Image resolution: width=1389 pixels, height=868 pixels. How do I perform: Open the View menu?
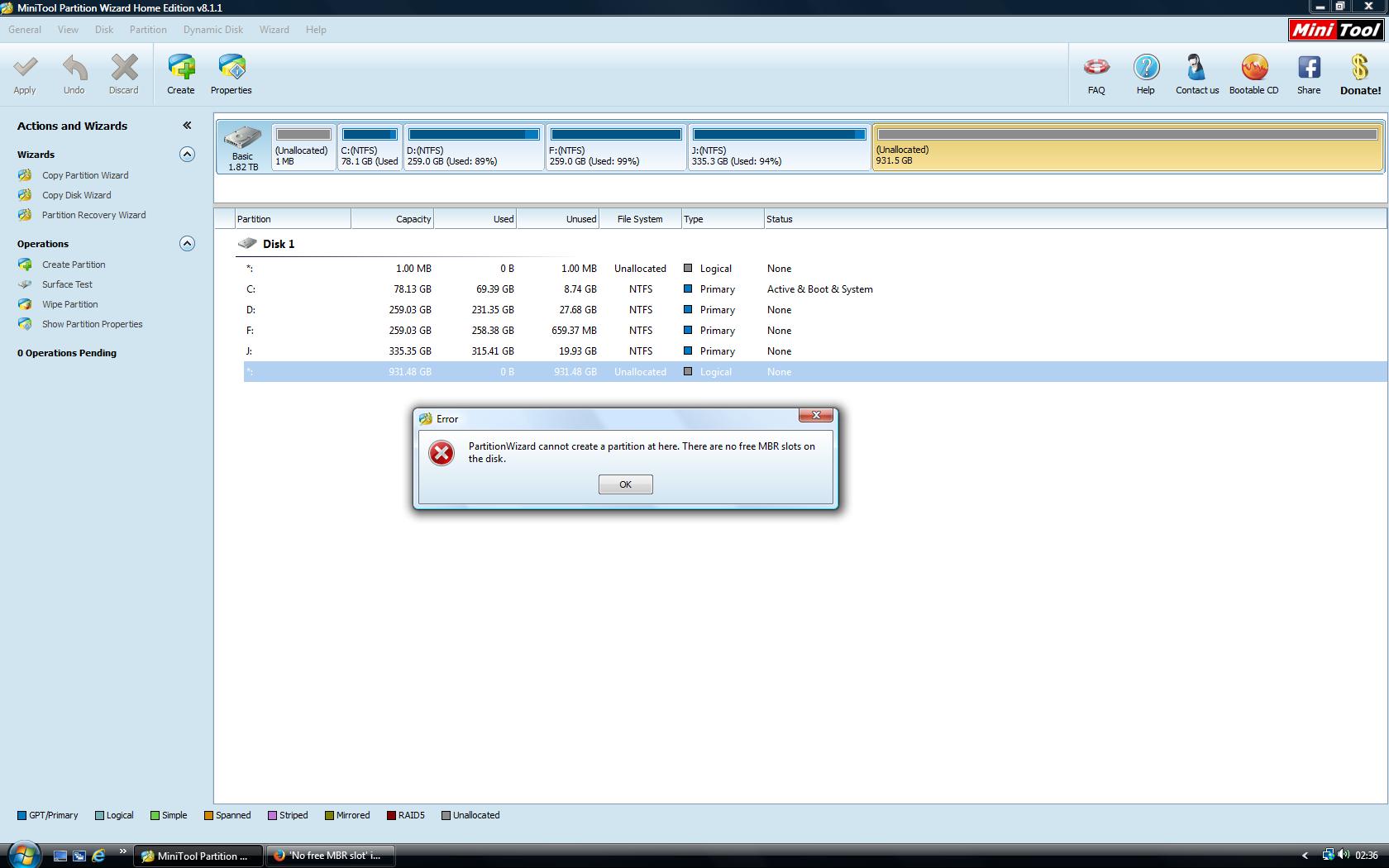coord(68,30)
